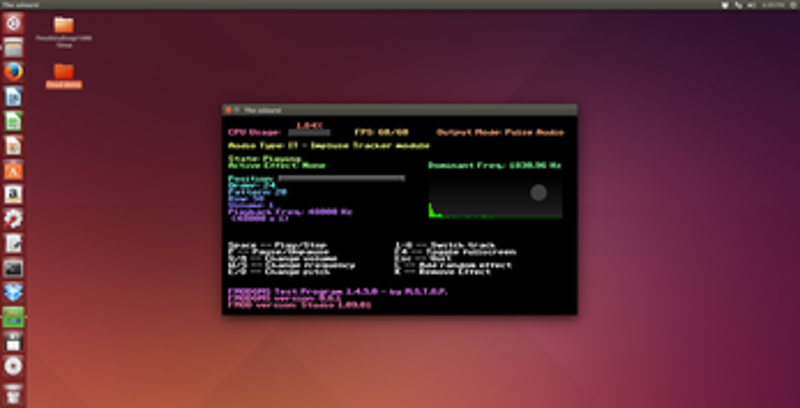Launch the Terminal from the launcher
Image resolution: width=800 pixels, height=408 pixels.
pos(13,268)
